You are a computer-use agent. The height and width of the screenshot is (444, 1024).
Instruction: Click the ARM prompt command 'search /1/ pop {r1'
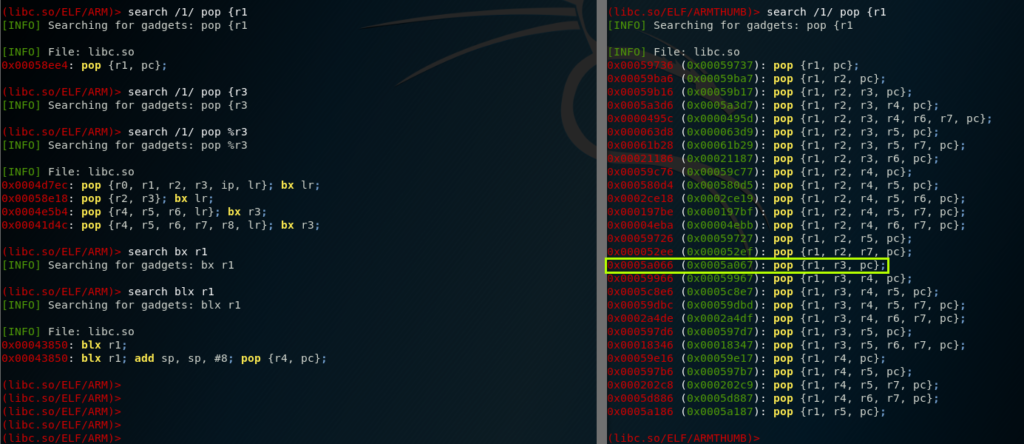pyautogui.click(x=187, y=12)
